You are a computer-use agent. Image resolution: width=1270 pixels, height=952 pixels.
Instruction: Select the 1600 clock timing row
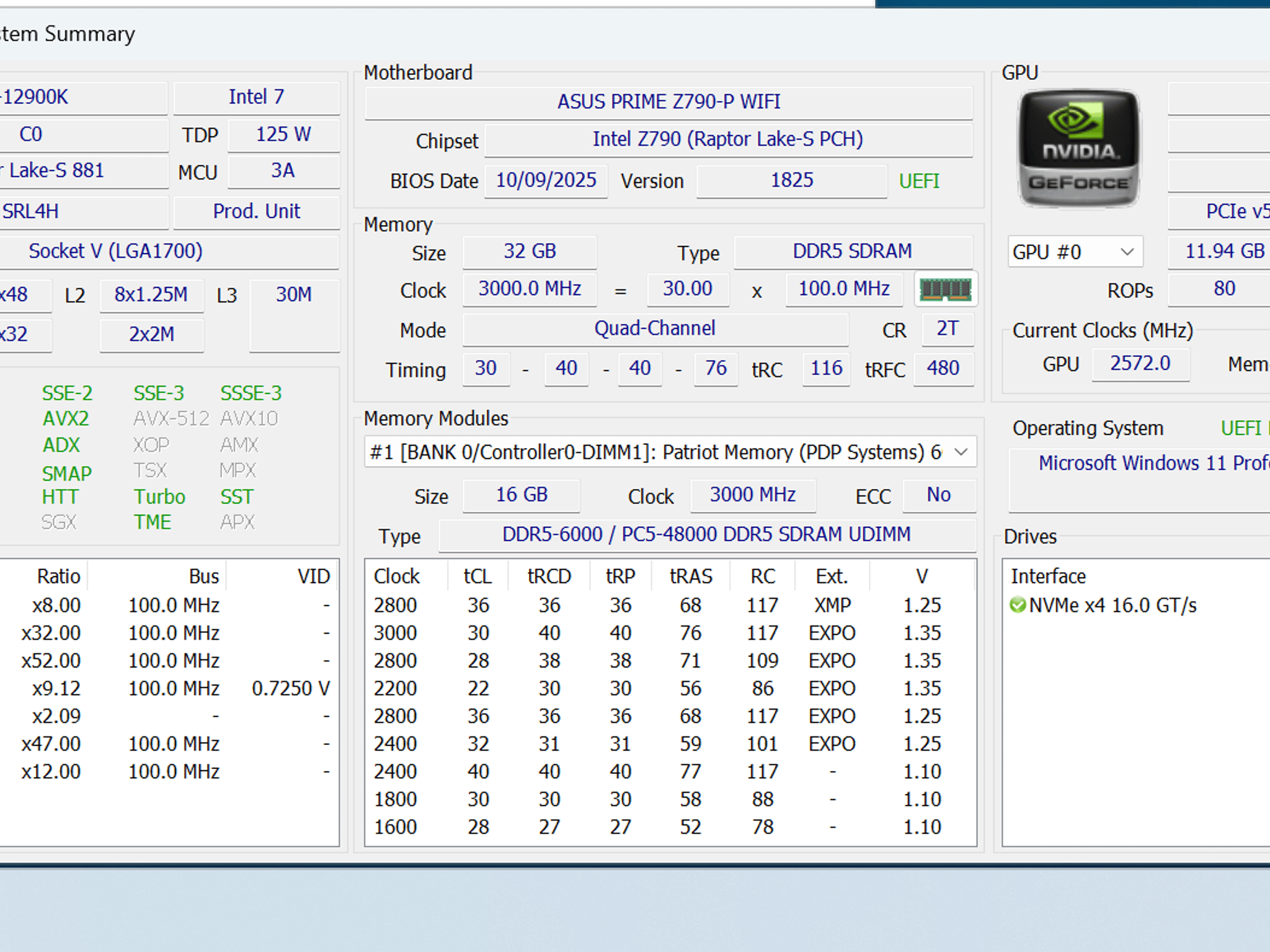click(x=670, y=827)
